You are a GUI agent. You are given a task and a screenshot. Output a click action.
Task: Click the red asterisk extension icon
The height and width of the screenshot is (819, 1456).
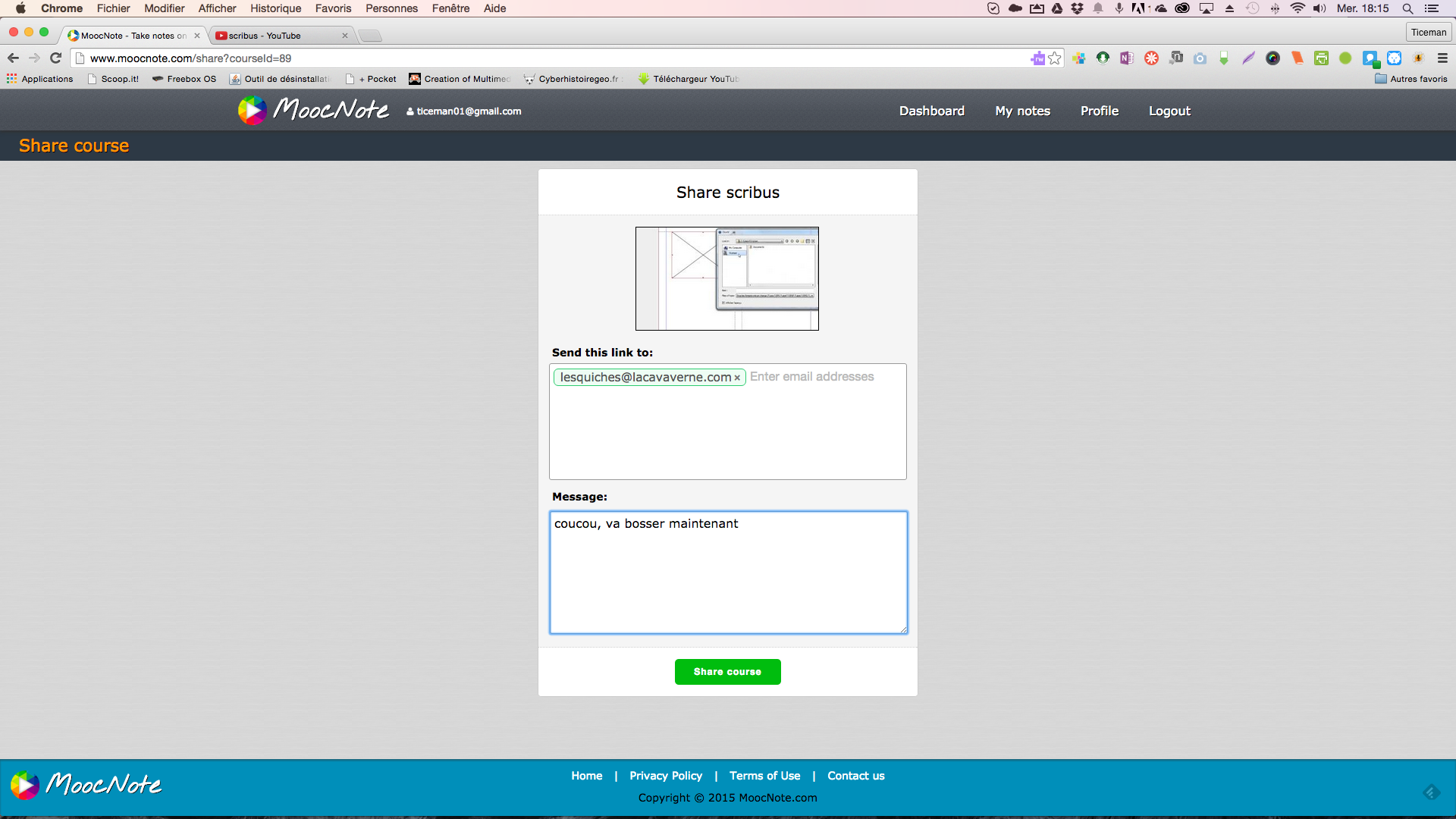coord(1151,58)
